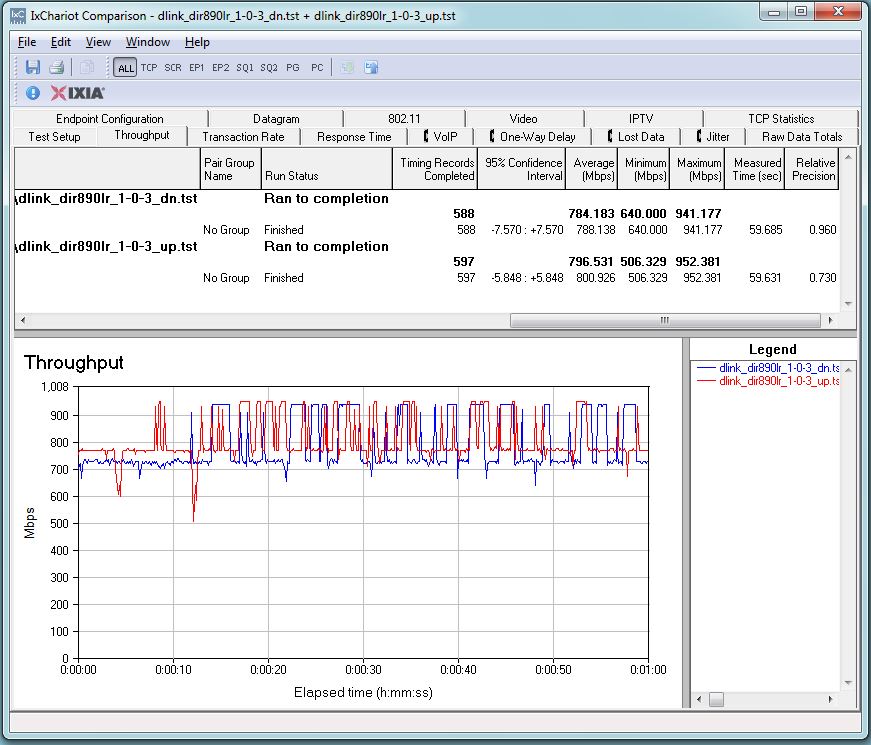Click results table scroll up arrow
Image resolution: width=871 pixels, height=745 pixels.
(848, 158)
